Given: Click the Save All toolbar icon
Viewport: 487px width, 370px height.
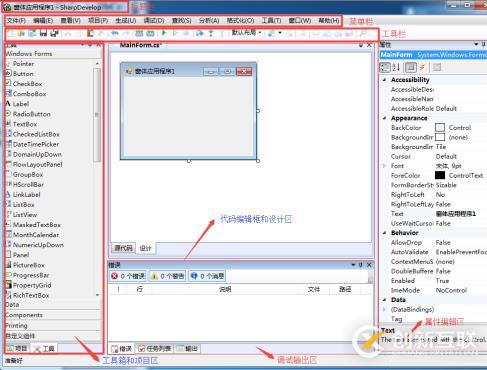Looking at the screenshot, I should (x=54, y=33).
